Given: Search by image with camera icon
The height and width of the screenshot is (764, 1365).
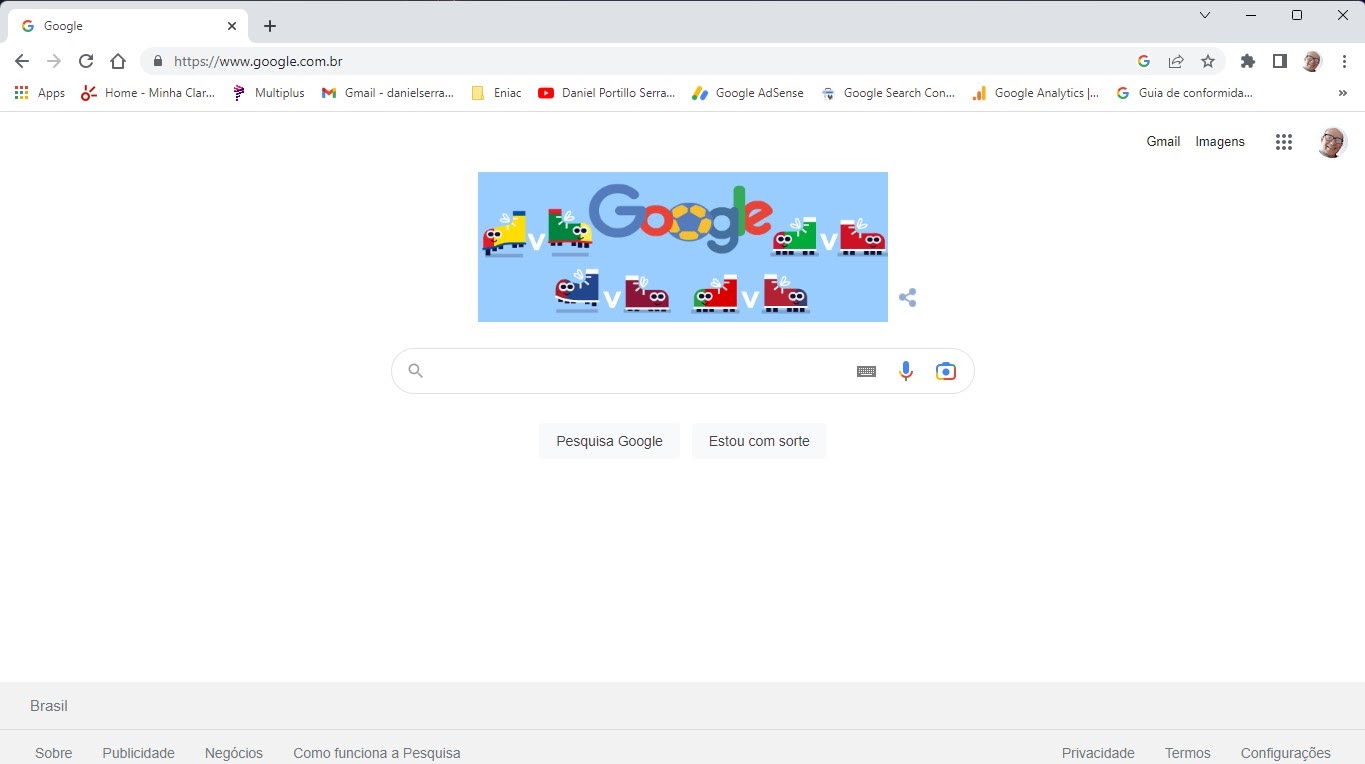Looking at the screenshot, I should tap(946, 371).
